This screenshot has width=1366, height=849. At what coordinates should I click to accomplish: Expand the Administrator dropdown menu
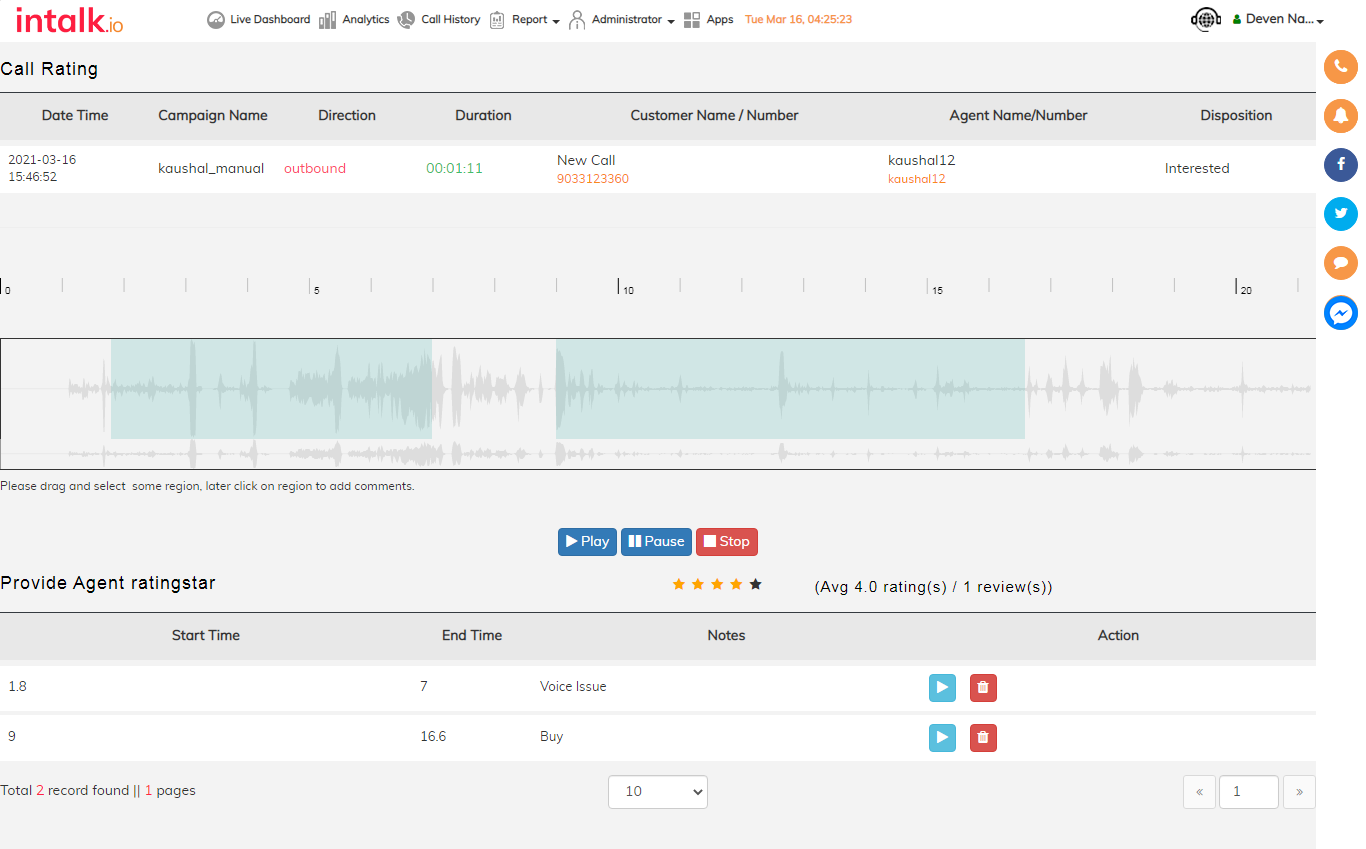[621, 20]
